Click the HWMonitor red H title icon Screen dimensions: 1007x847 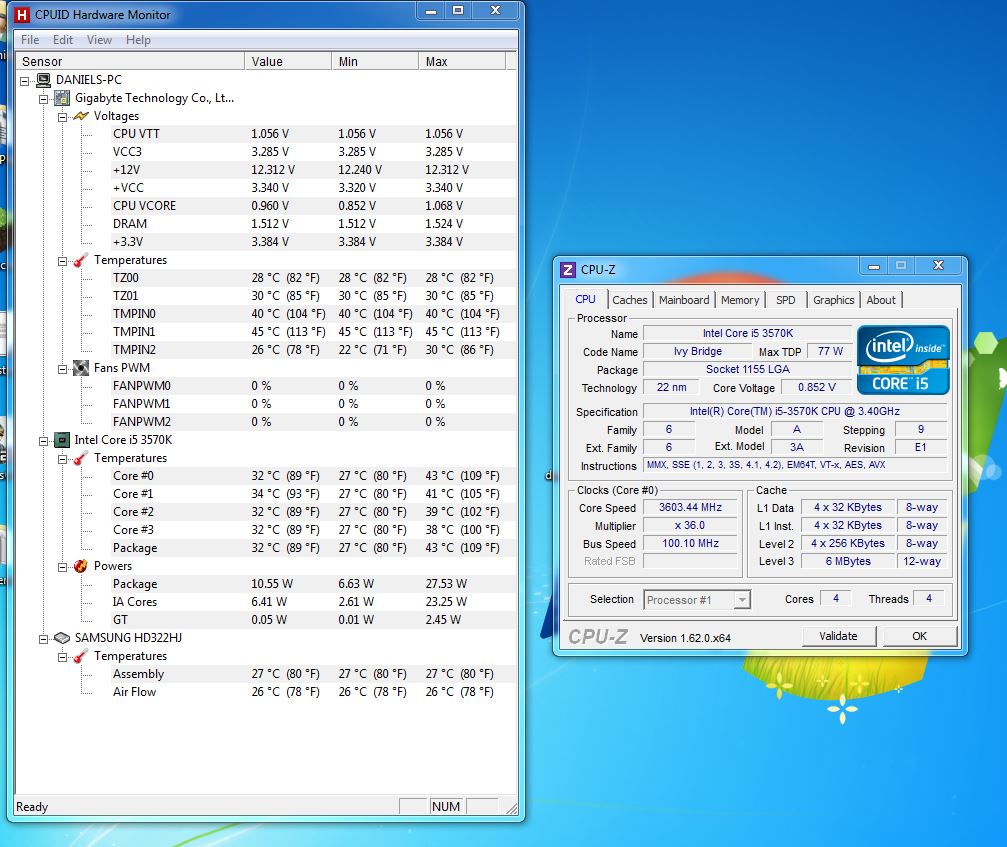coord(22,14)
